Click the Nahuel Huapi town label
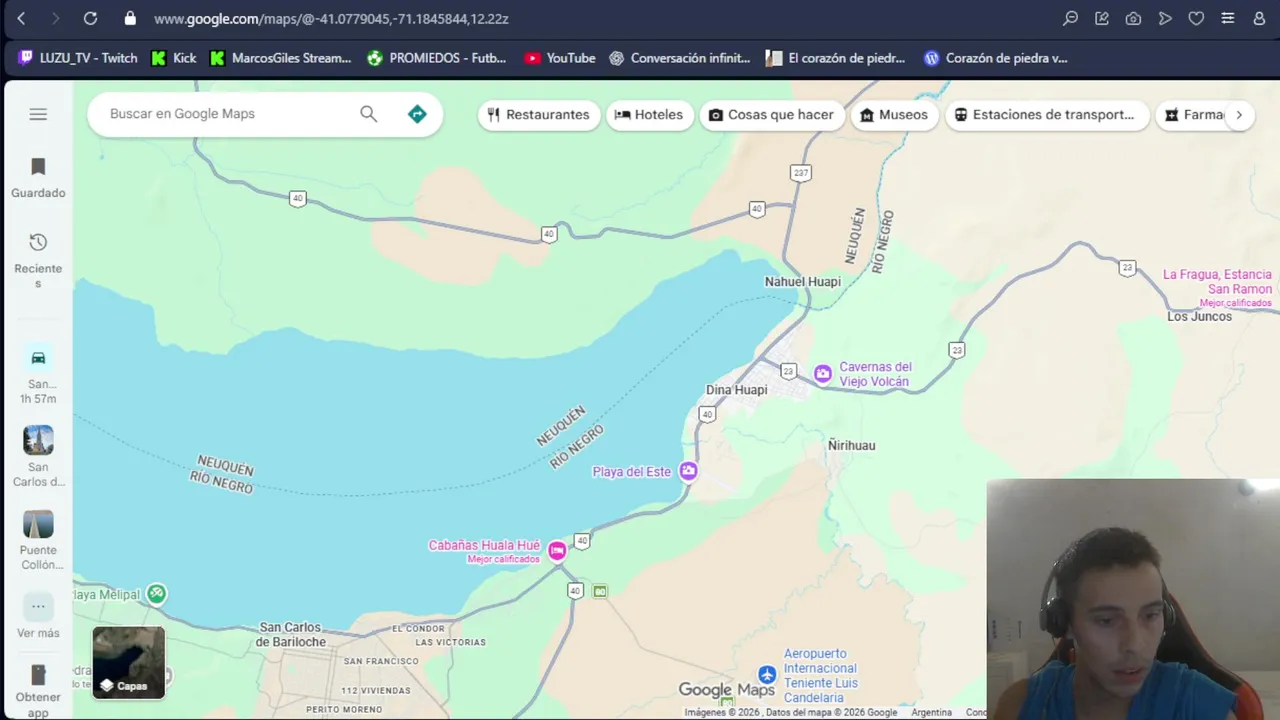Screen dimensions: 1280x720 [803, 282]
